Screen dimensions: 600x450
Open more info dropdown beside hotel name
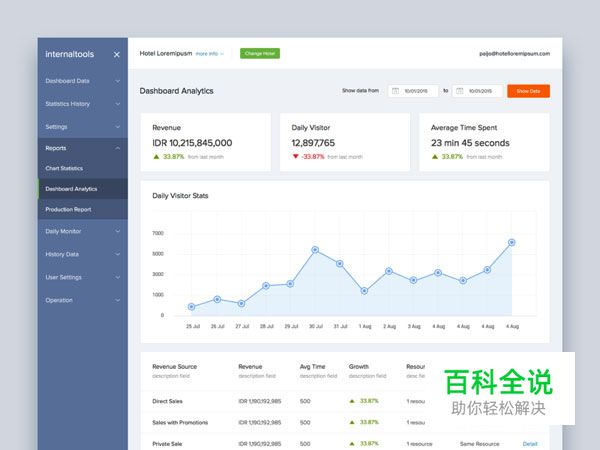(x=209, y=54)
